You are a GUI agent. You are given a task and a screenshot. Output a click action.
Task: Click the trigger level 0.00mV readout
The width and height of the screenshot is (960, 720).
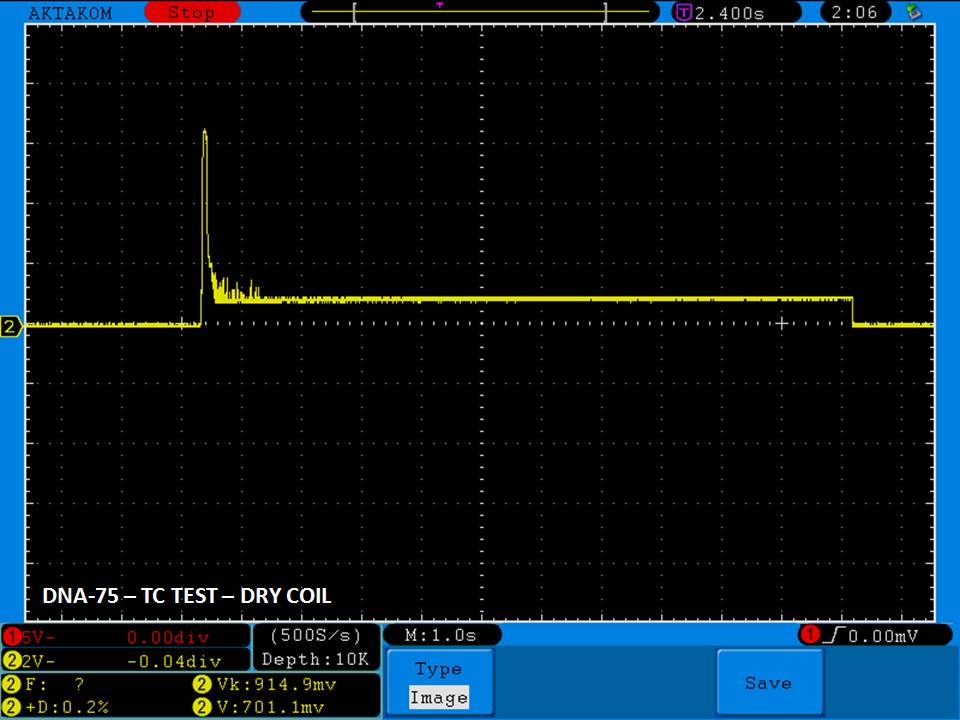coord(883,636)
